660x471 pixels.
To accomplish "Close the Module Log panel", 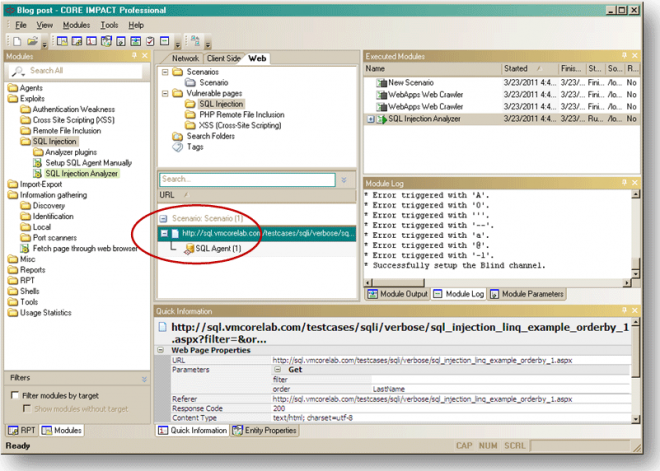I will [635, 183].
